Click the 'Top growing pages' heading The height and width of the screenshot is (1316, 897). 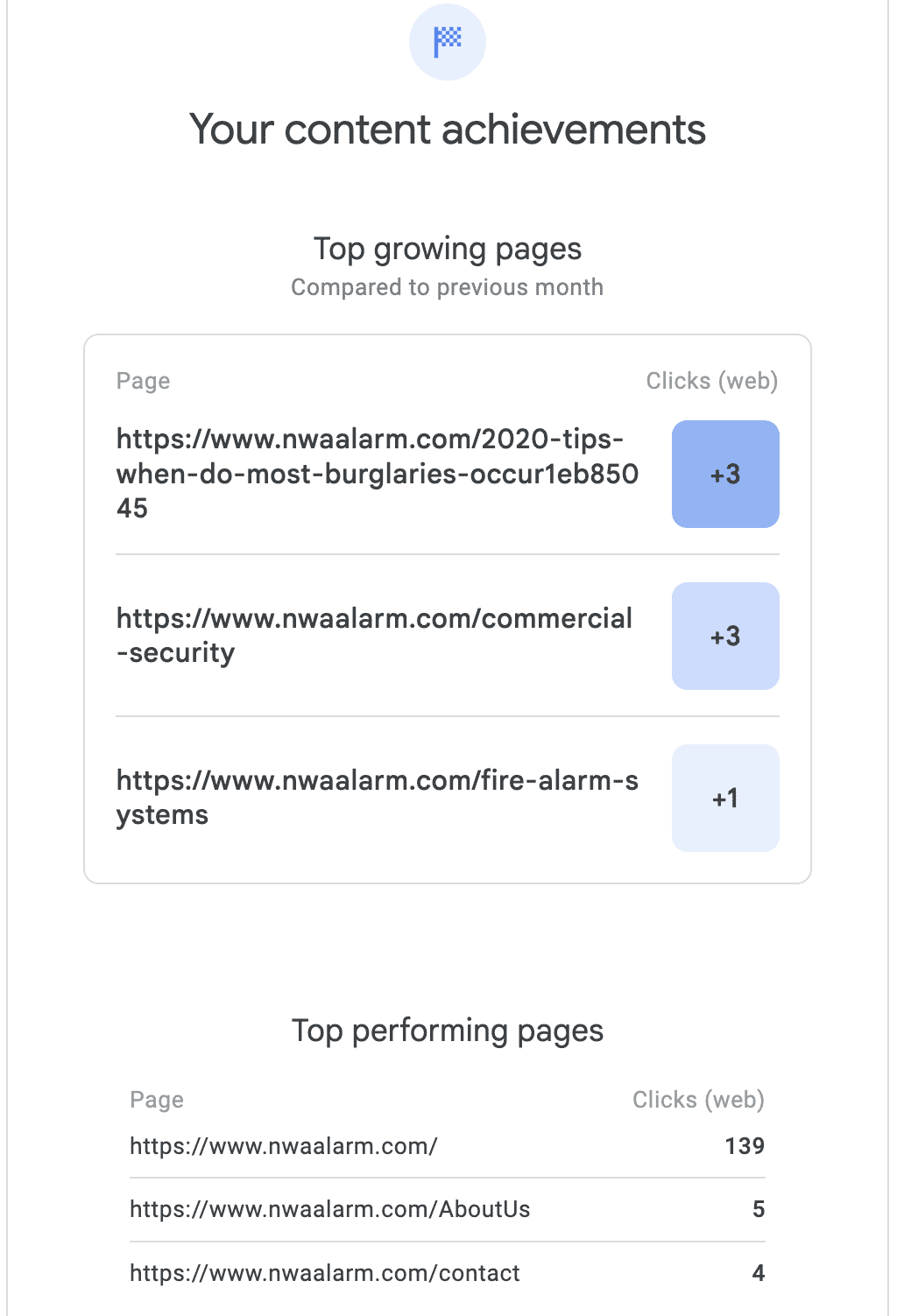coord(448,250)
